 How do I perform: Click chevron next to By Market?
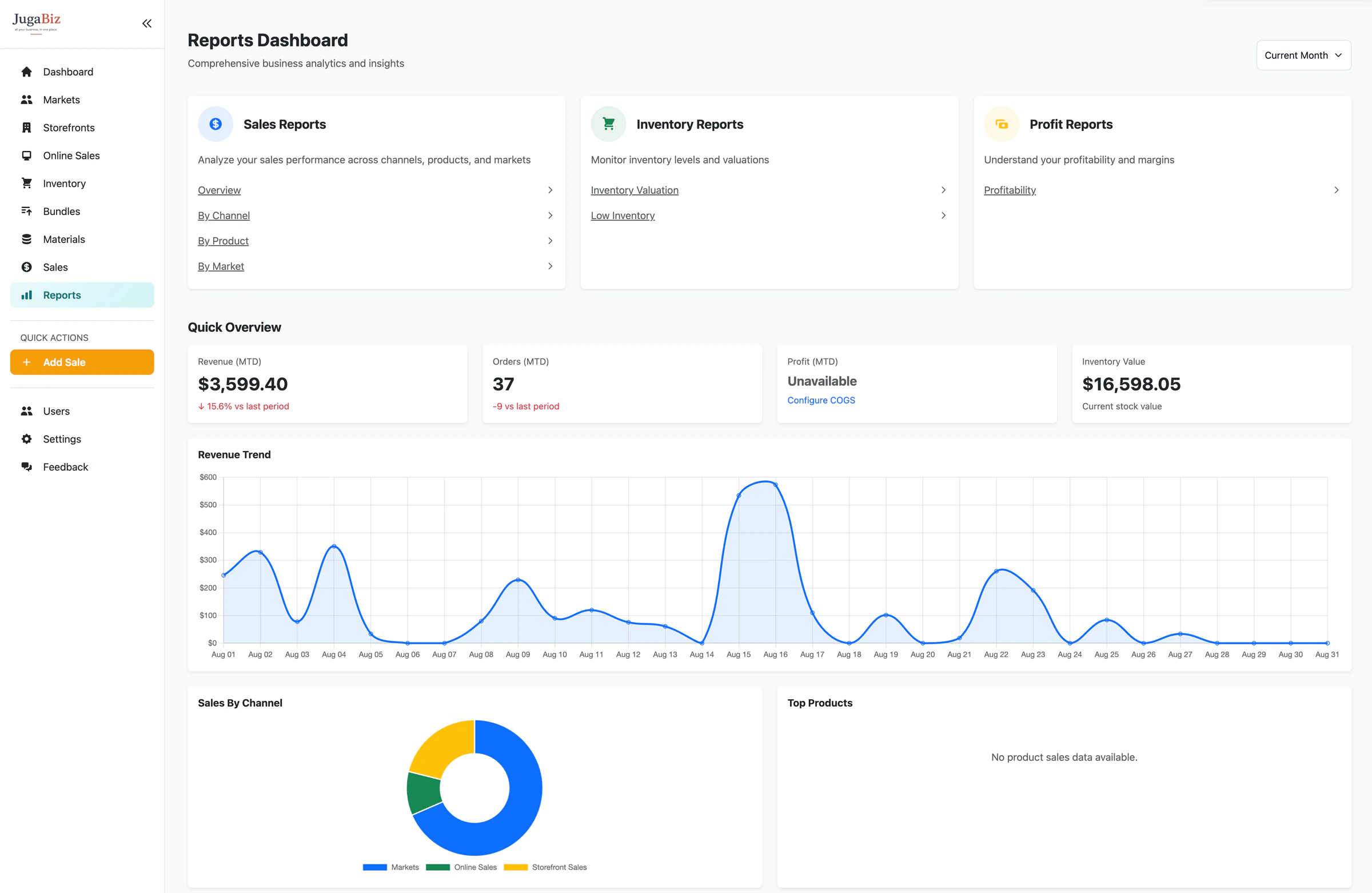coord(551,266)
